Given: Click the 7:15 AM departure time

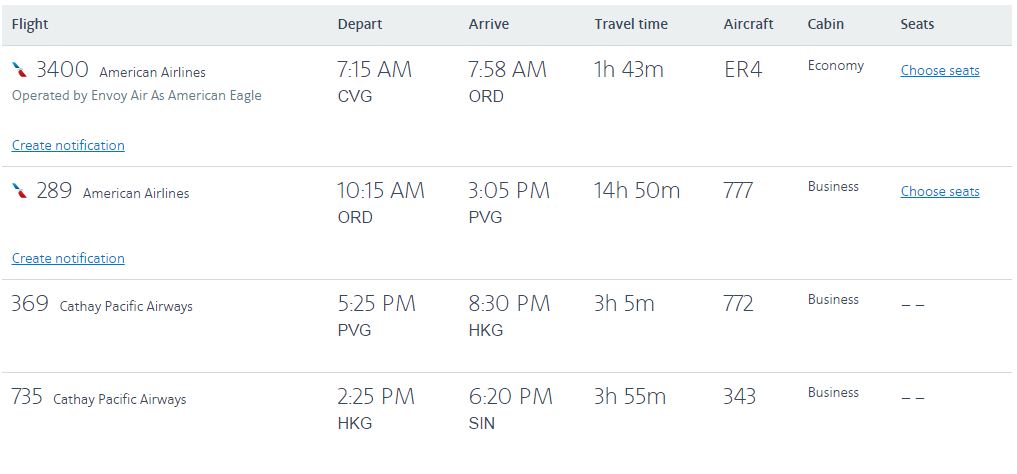Looking at the screenshot, I should point(374,70).
